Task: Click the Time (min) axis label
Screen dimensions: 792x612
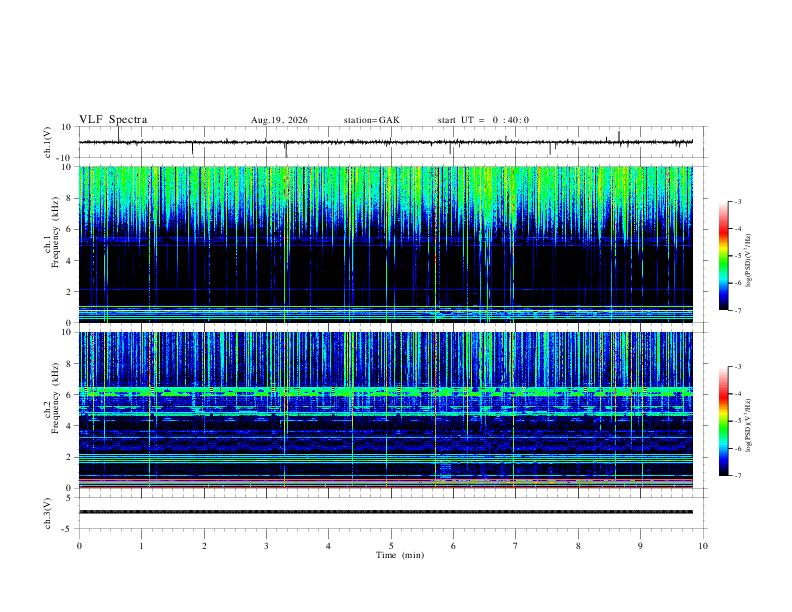Action: pyautogui.click(x=400, y=555)
